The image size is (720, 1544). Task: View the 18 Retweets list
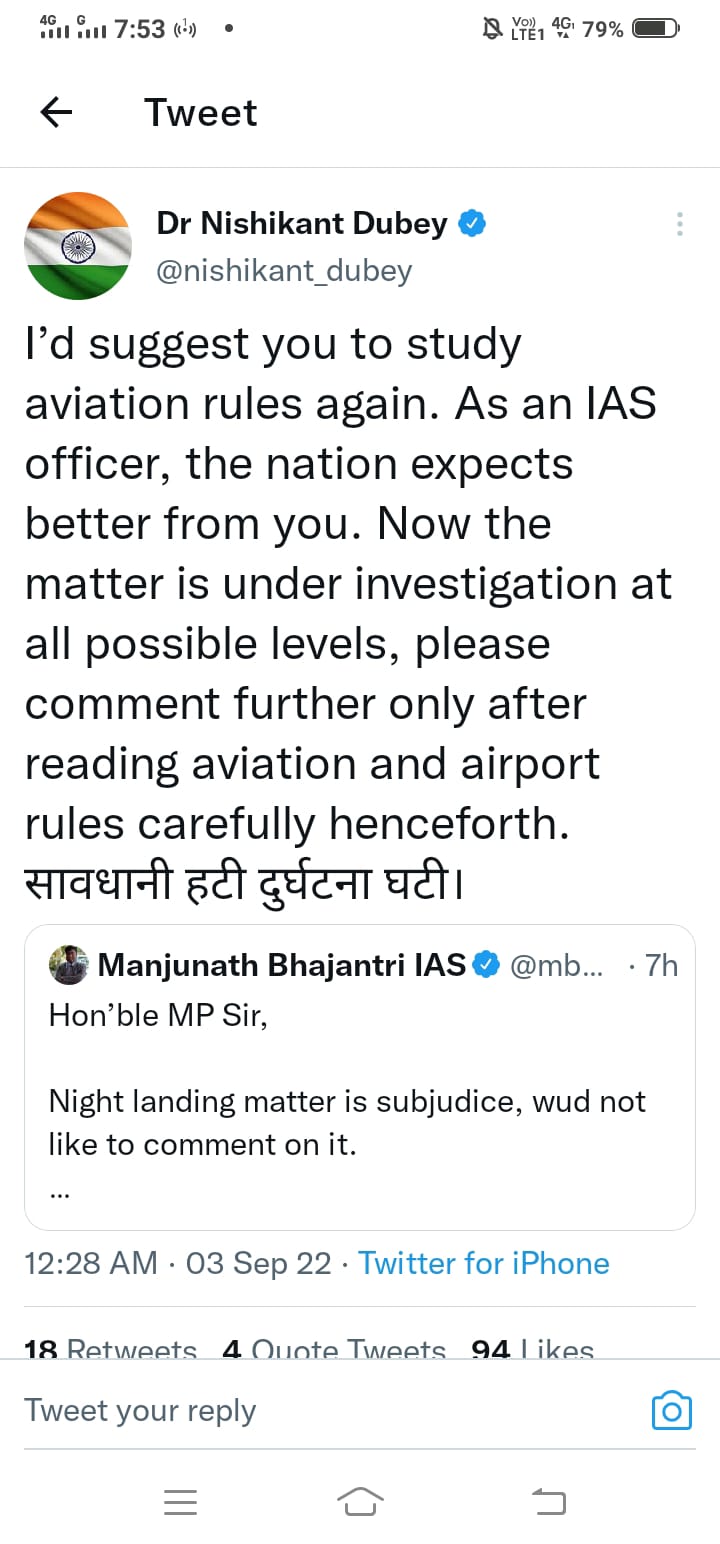[x=110, y=1347]
